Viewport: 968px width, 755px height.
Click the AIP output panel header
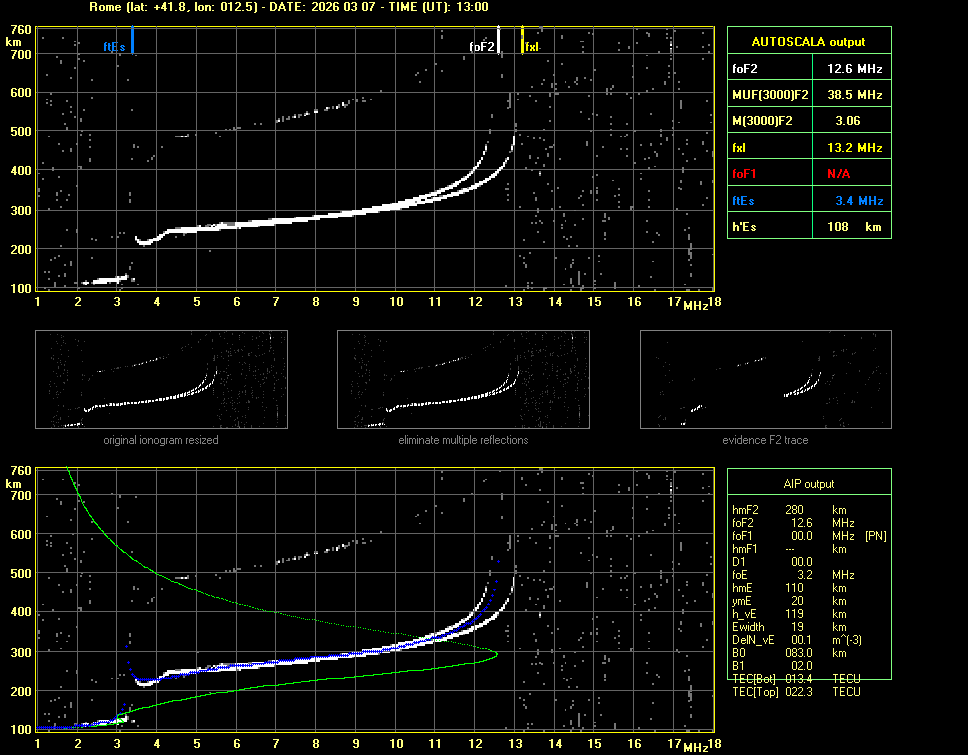click(x=808, y=483)
